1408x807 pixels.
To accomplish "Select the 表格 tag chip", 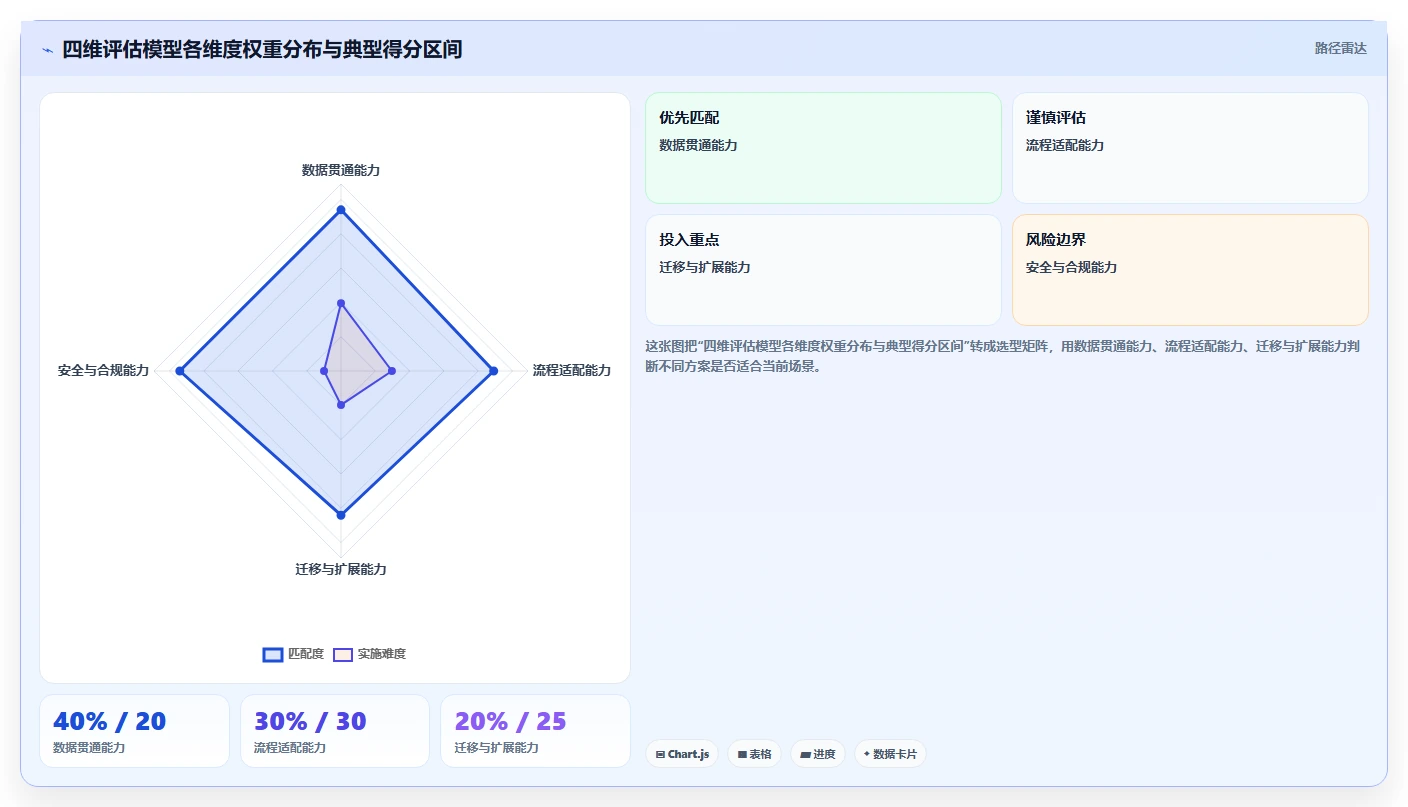I will pos(754,754).
